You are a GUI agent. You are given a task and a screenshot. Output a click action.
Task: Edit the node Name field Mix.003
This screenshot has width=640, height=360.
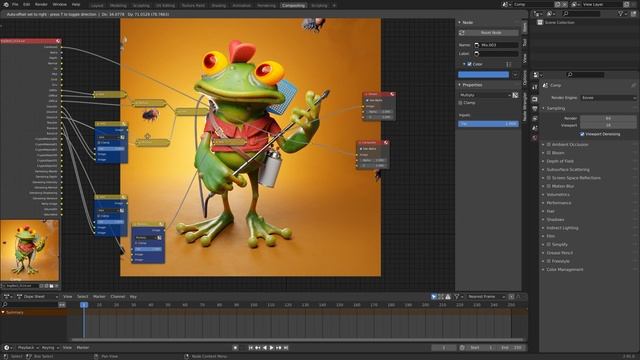[x=496, y=45]
